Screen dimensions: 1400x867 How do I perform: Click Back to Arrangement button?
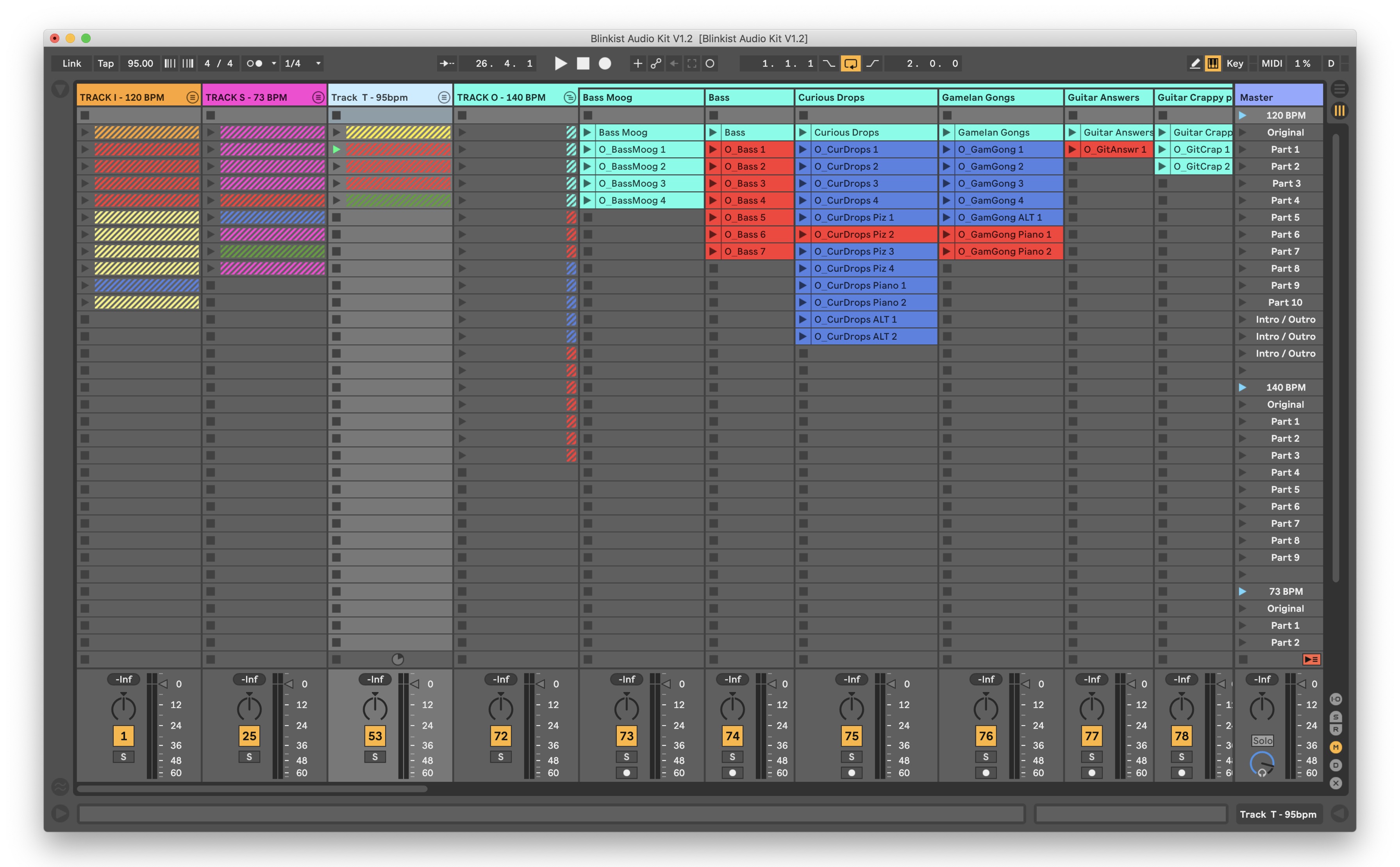click(1311, 659)
